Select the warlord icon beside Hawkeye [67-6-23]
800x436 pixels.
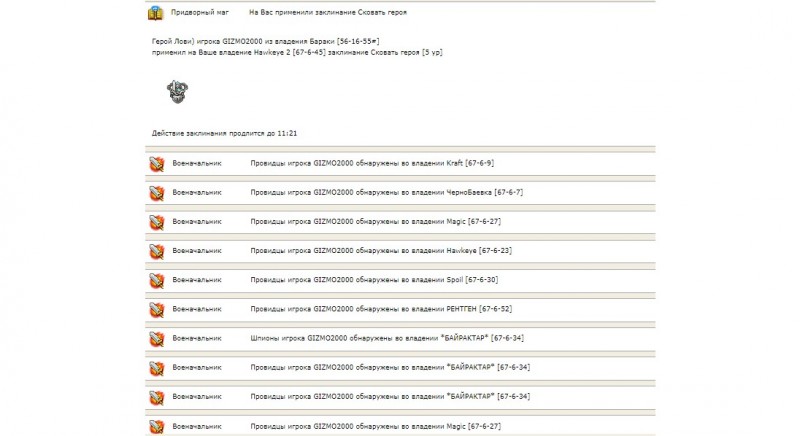tap(155, 250)
